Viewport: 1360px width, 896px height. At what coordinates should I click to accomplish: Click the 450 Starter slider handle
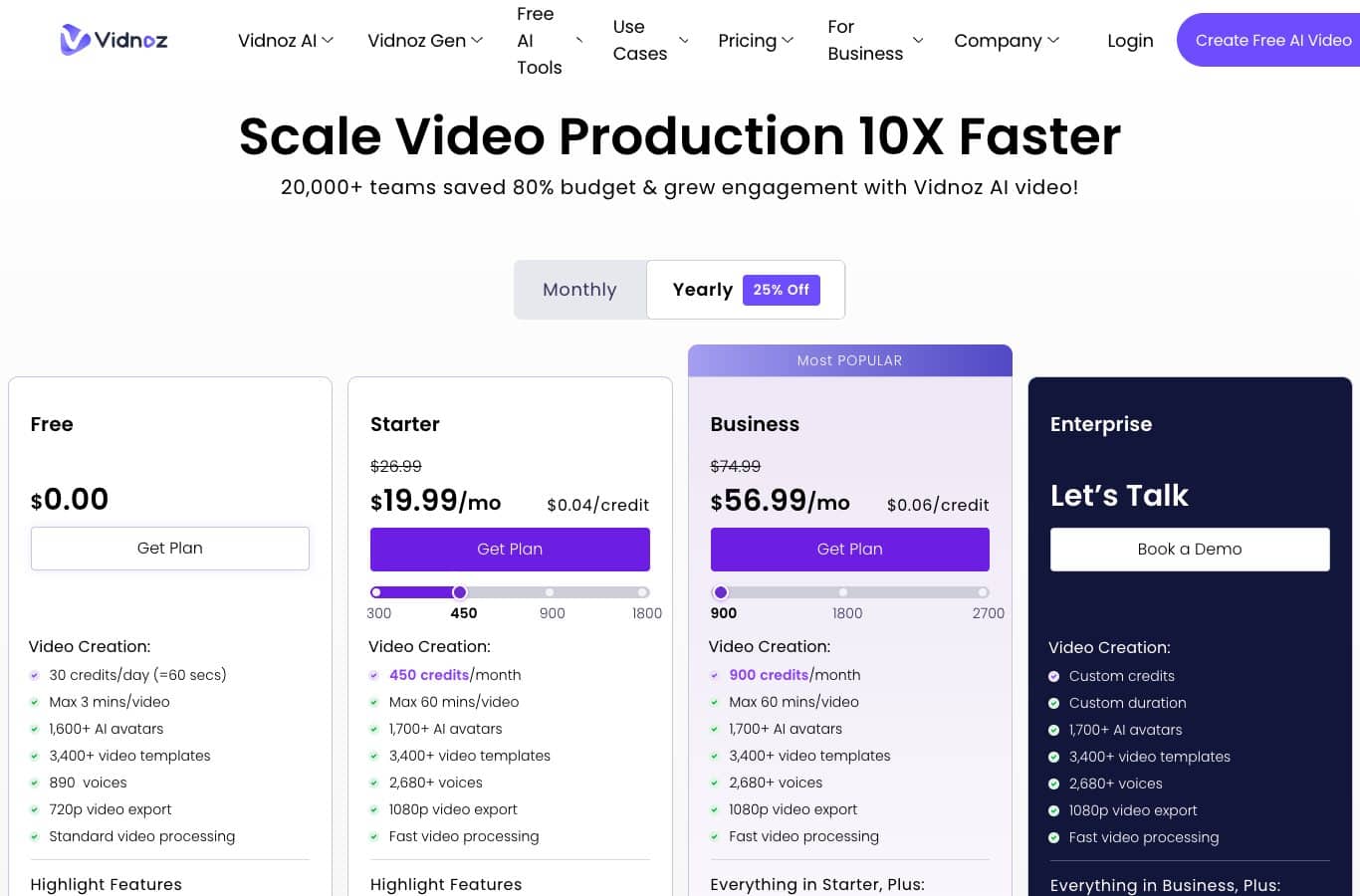[460, 592]
